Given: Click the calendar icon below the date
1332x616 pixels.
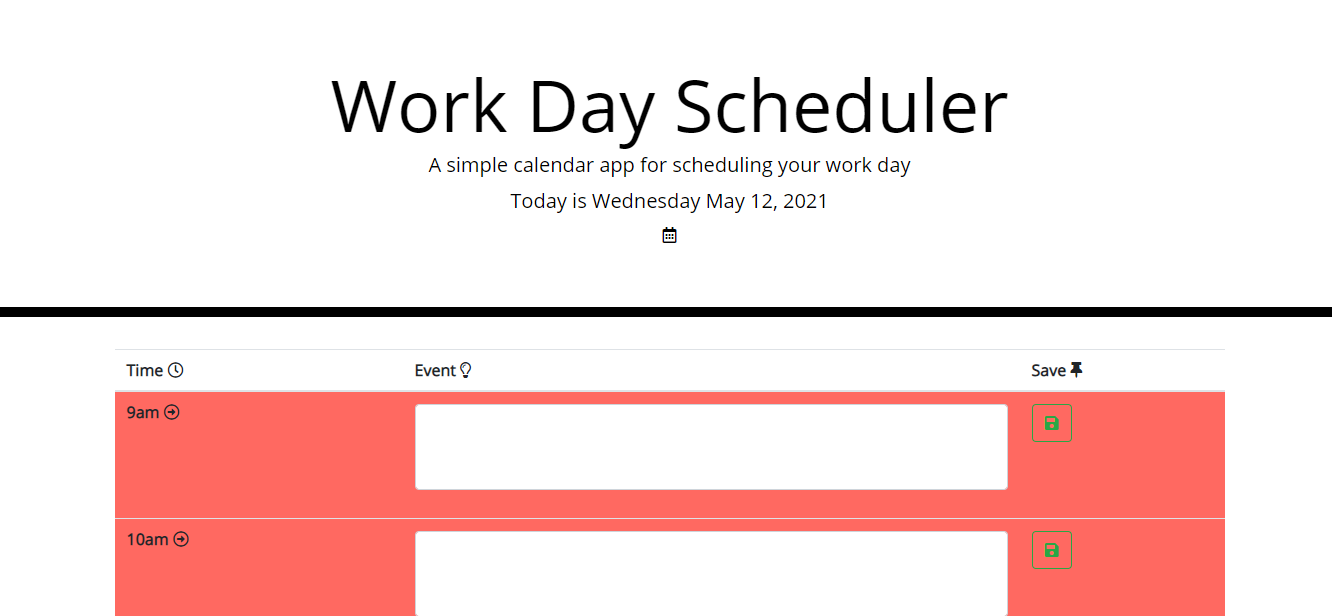Looking at the screenshot, I should [x=669, y=235].
